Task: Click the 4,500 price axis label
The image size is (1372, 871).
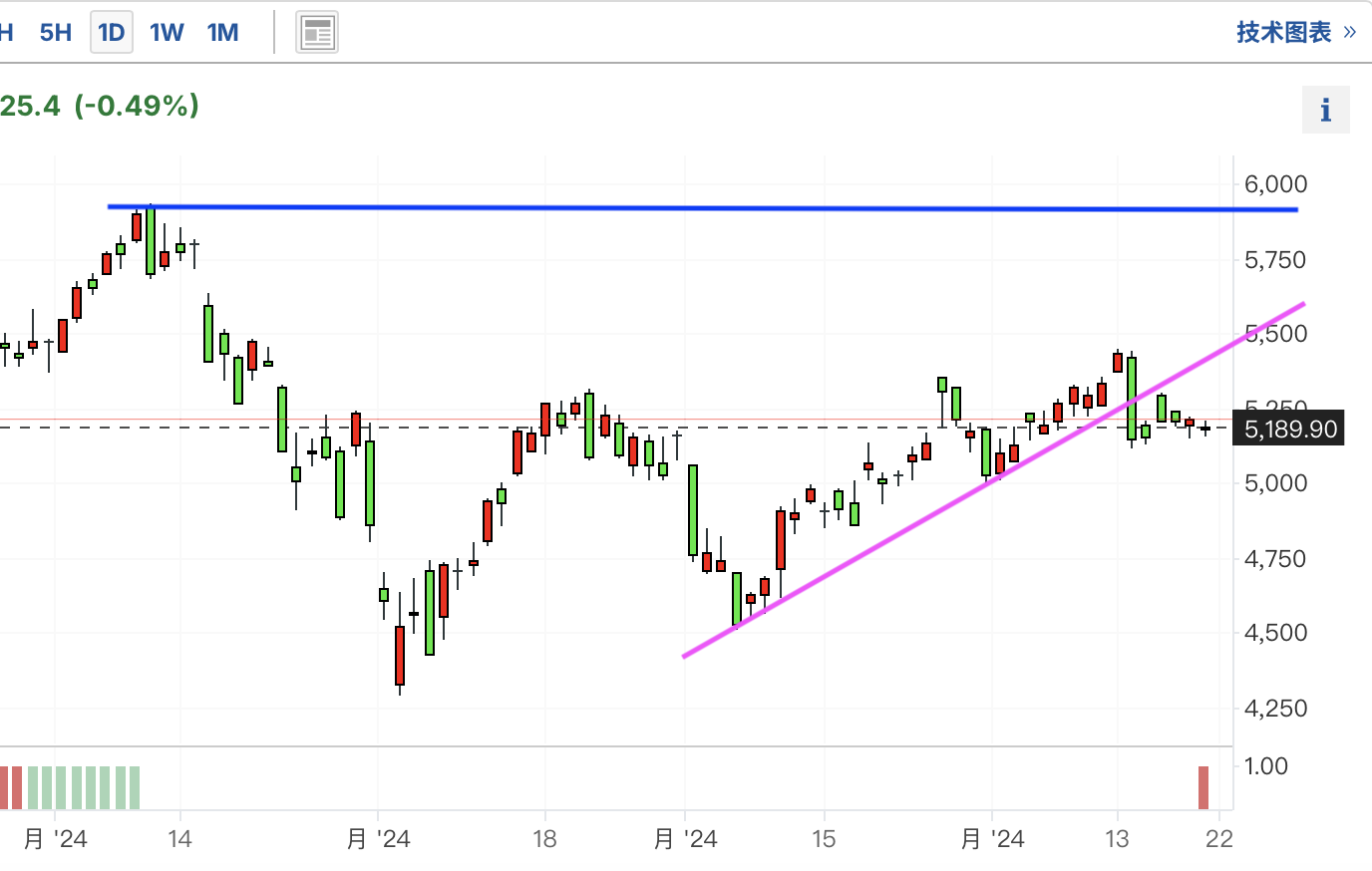Action: click(1275, 633)
